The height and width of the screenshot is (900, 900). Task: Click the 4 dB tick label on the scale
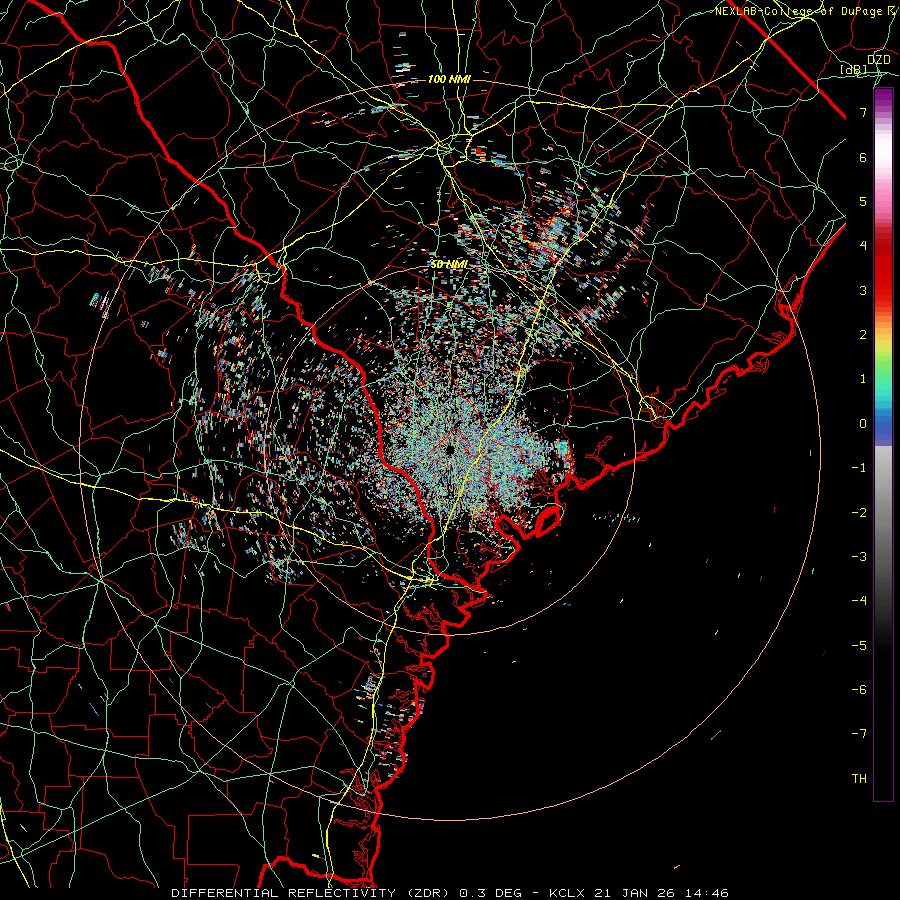(x=863, y=246)
